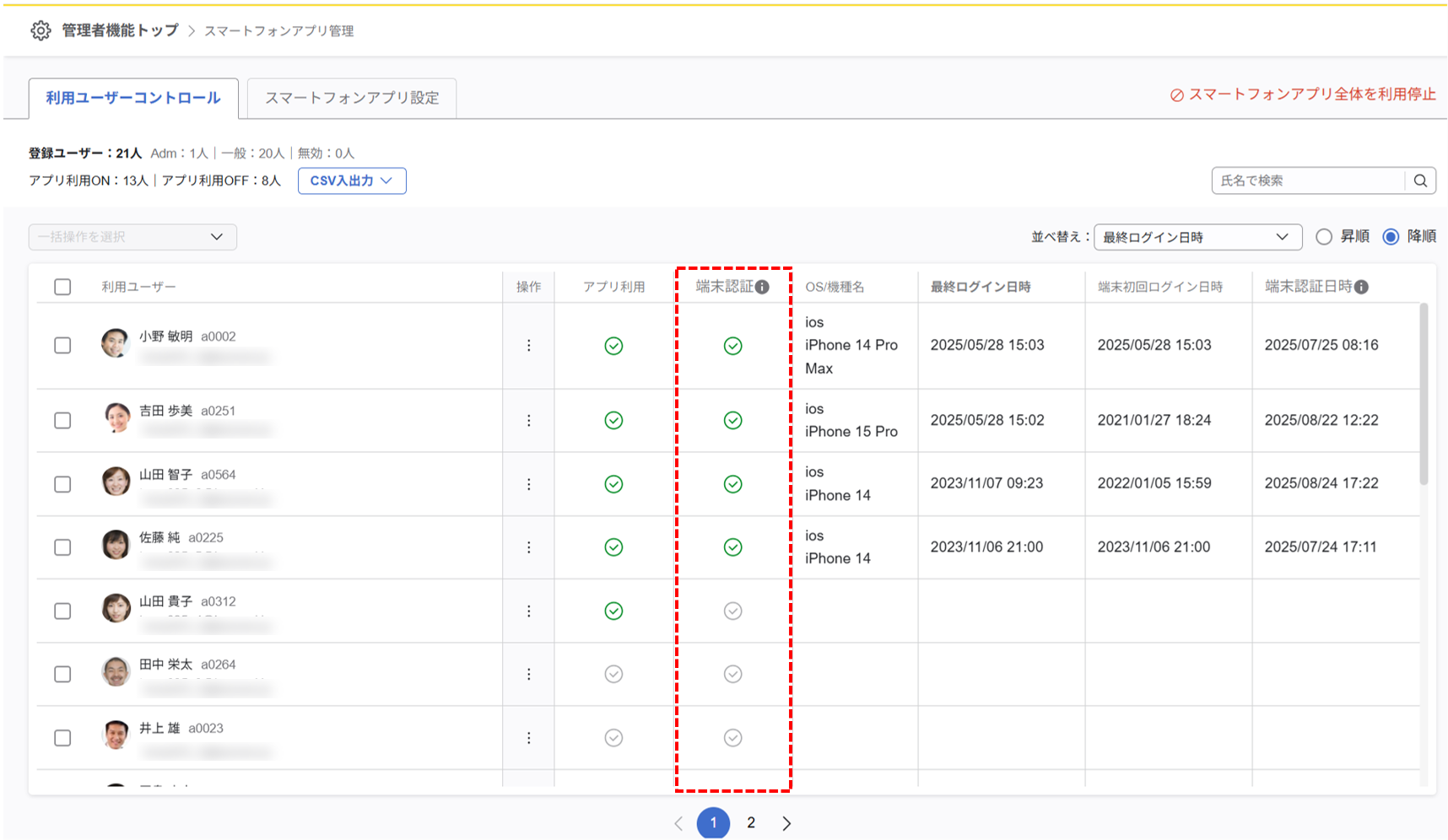This screenshot has width=1448, height=840.
Task: Go to page 2 of the user list
Action: pyautogui.click(x=751, y=823)
